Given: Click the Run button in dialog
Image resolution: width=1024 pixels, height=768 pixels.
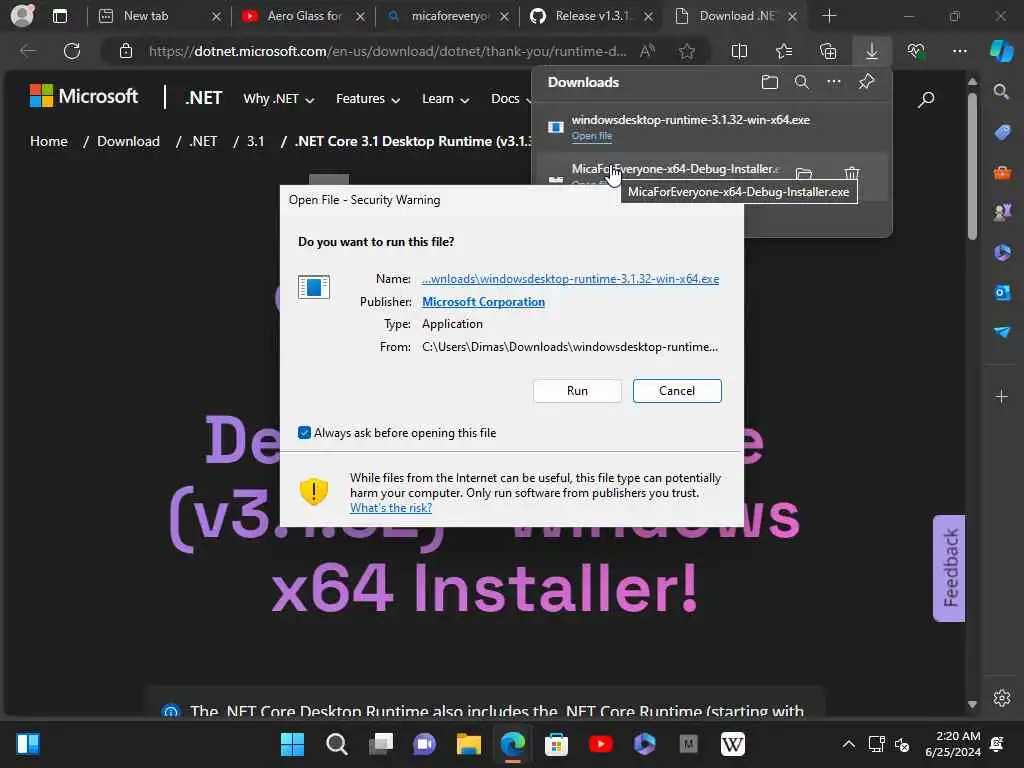Looking at the screenshot, I should (577, 391).
